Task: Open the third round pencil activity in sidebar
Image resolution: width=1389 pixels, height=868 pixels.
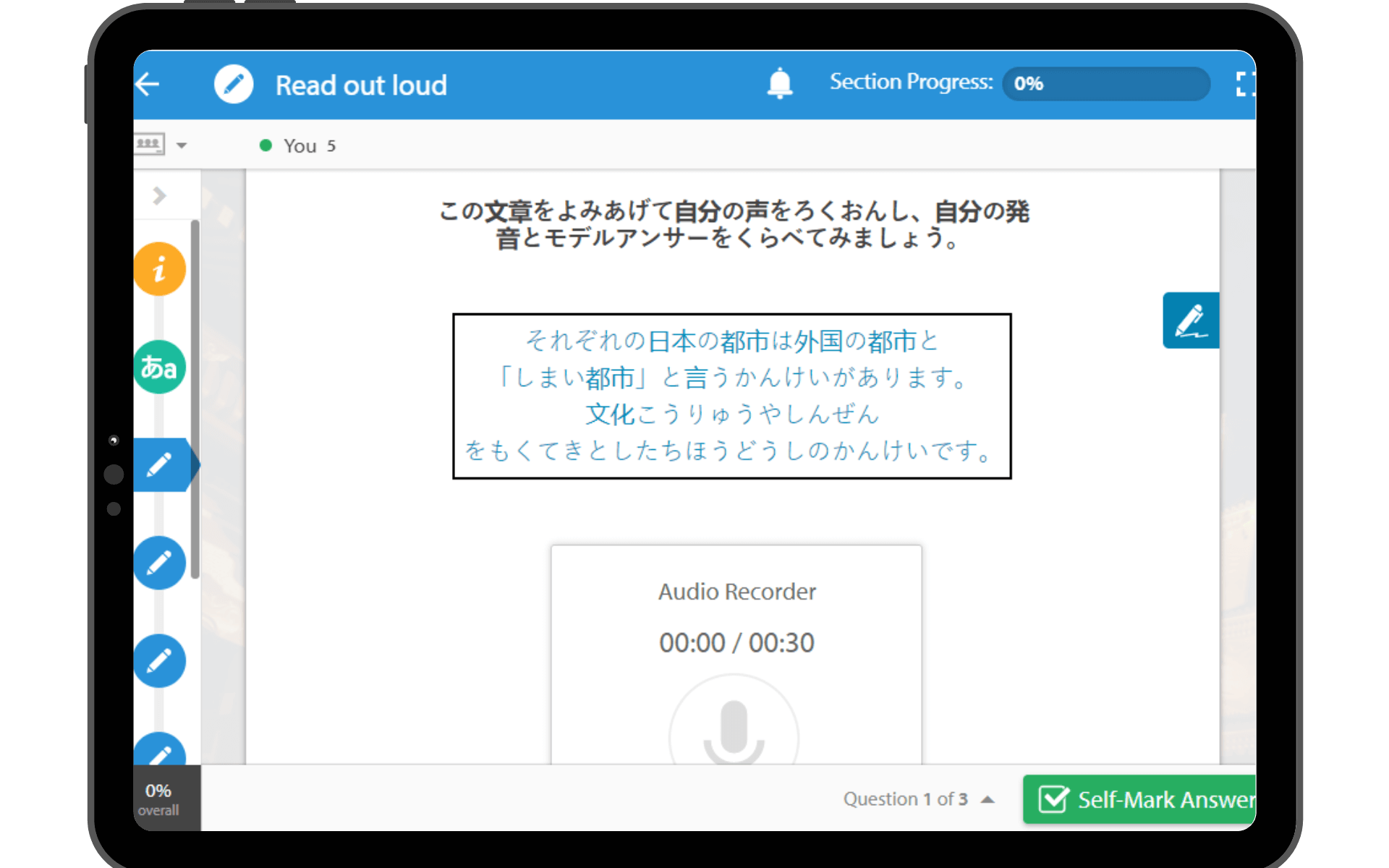Action: click(160, 660)
